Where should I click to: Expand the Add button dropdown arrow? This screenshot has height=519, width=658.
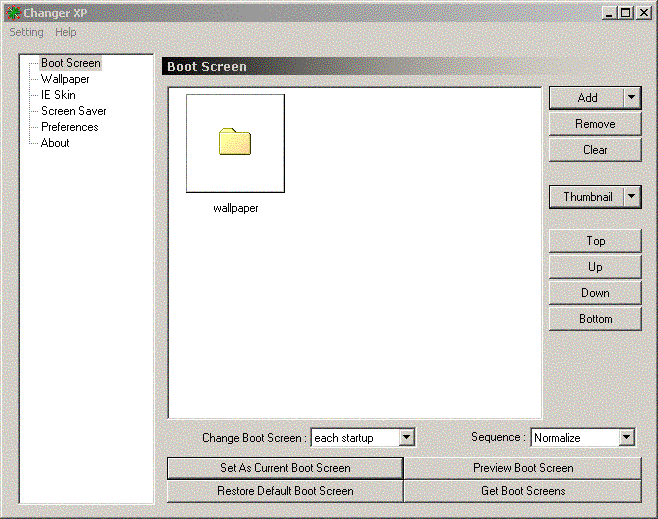[632, 98]
